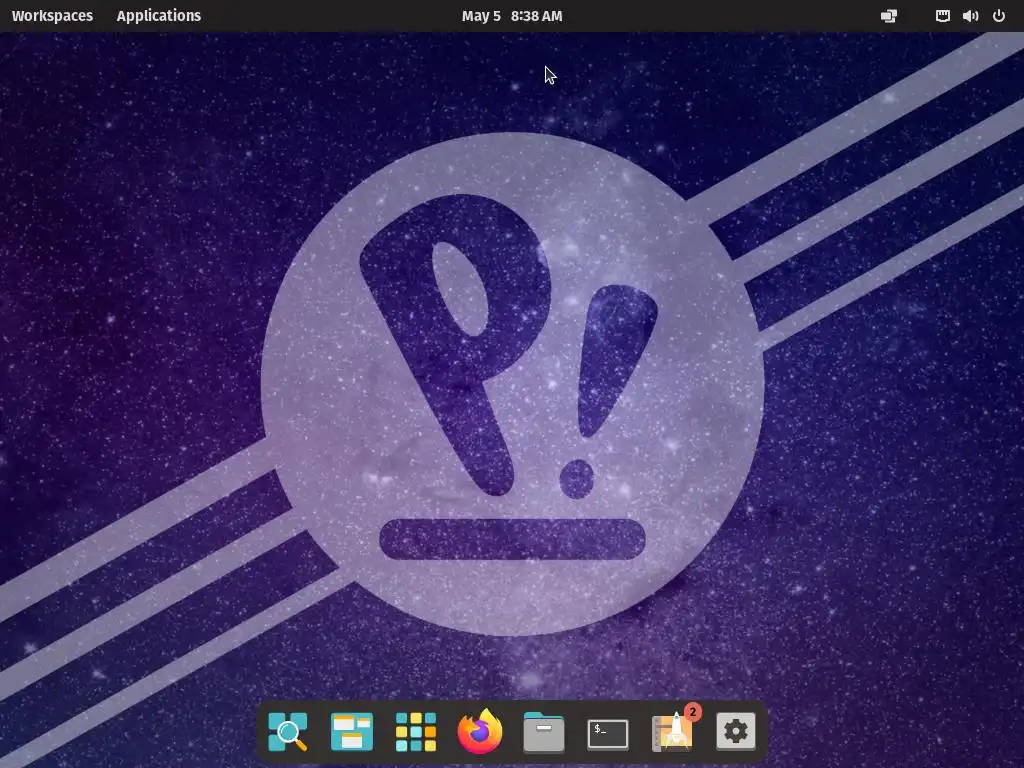Launch Firefox from the dock
Screen dimensions: 1024x768
click(x=480, y=731)
